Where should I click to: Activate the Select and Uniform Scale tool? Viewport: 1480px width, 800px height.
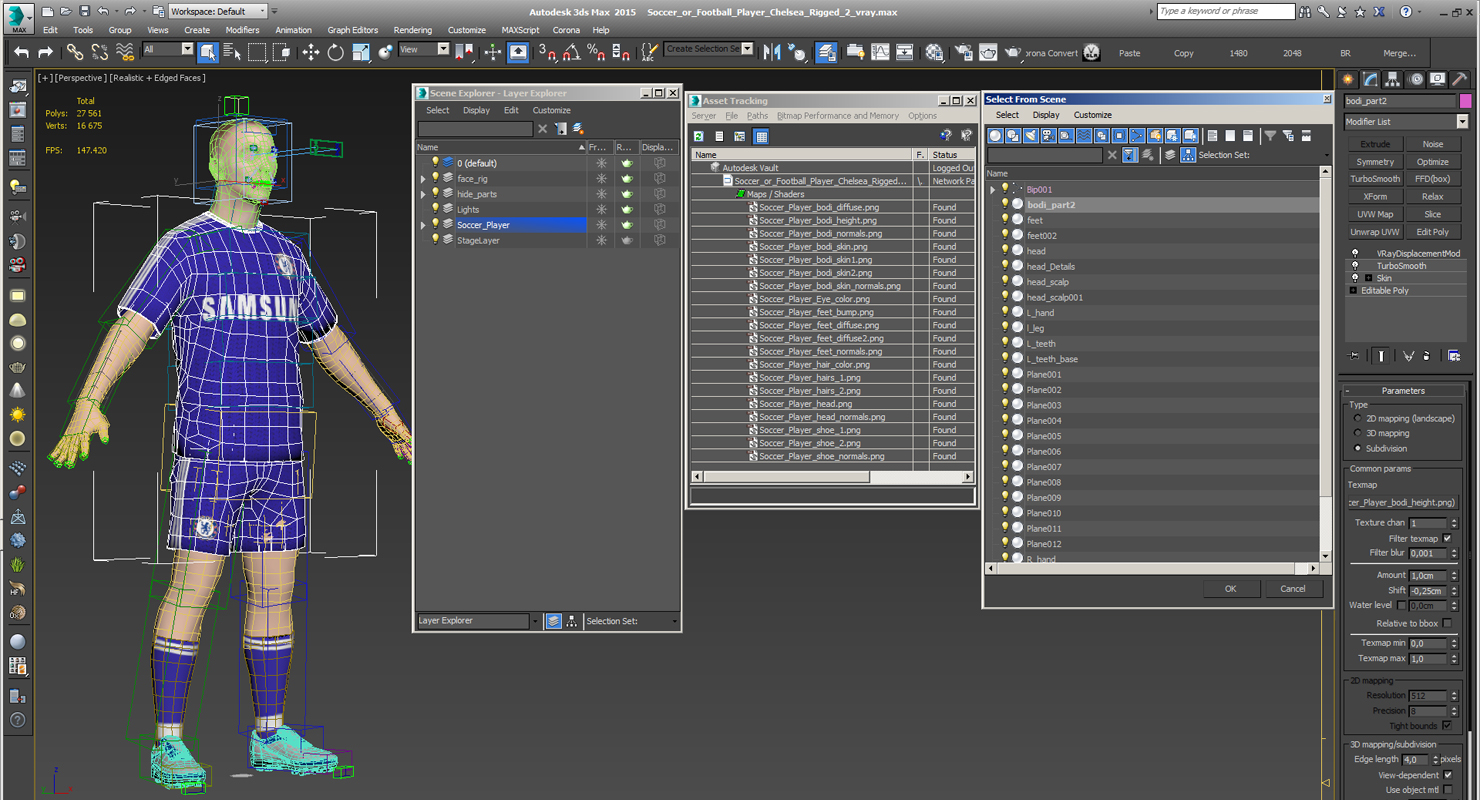[361, 52]
